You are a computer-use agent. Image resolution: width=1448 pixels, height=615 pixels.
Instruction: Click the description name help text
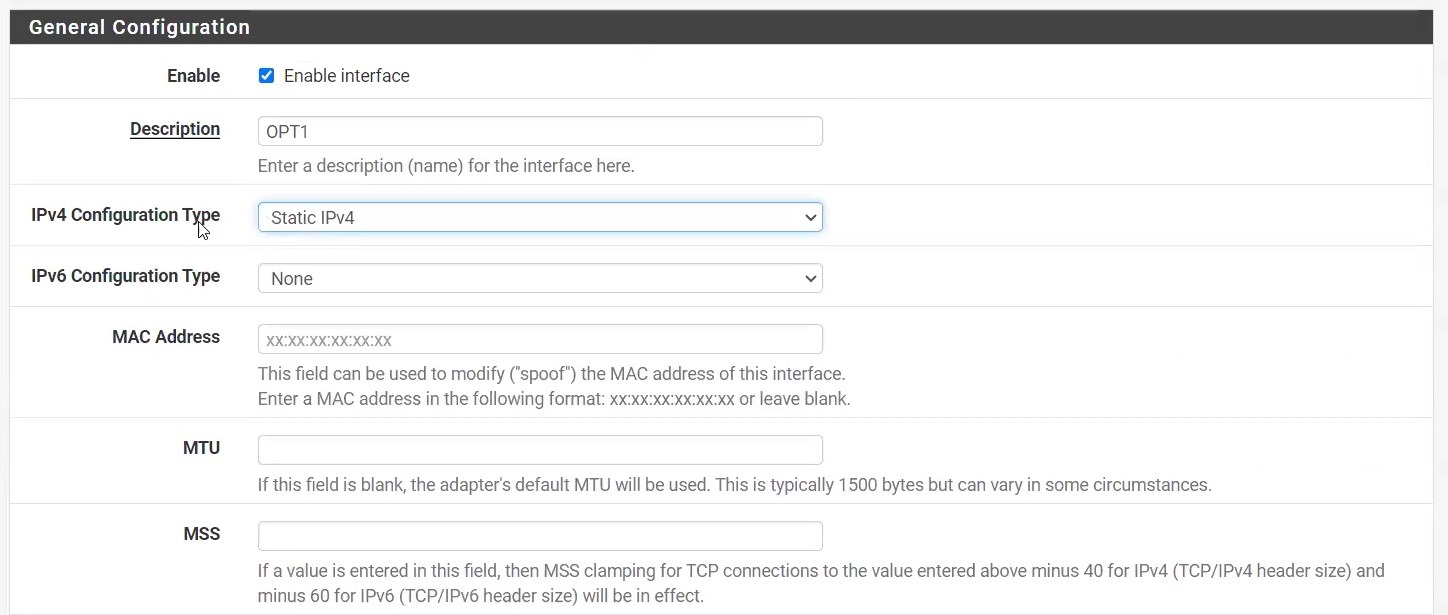[446, 166]
